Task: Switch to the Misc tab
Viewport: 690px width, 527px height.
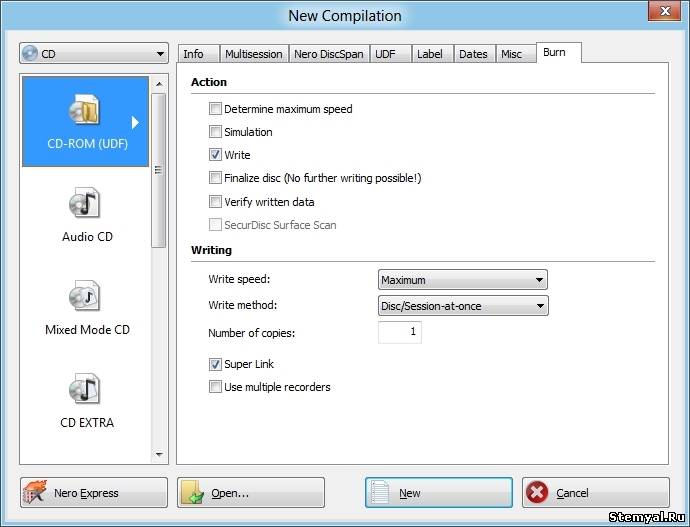Action: coord(516,54)
